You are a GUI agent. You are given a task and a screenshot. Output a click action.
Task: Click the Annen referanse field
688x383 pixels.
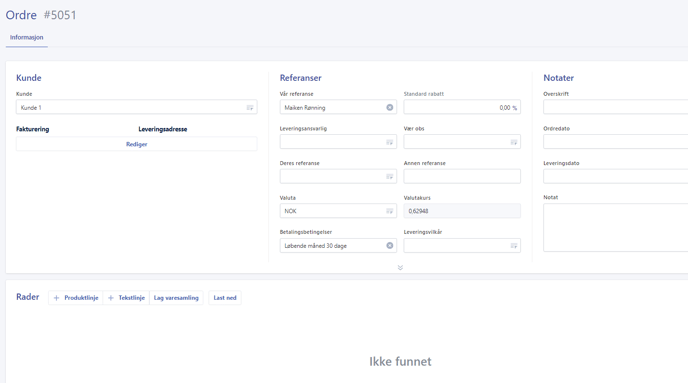click(462, 176)
